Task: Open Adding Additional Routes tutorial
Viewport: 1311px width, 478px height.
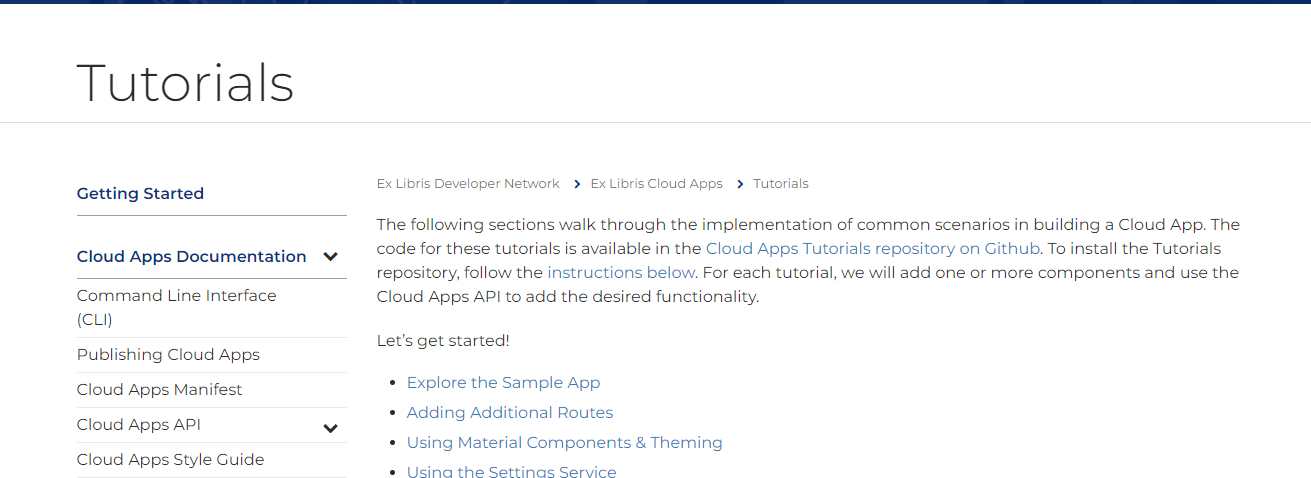Action: (x=509, y=413)
